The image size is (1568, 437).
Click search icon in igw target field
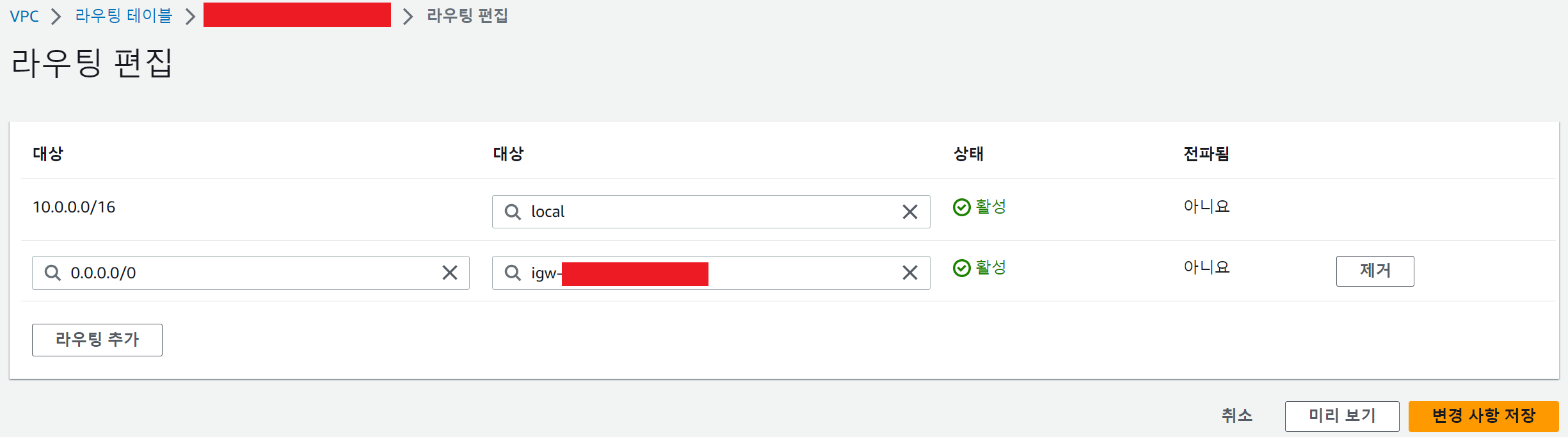tap(513, 273)
